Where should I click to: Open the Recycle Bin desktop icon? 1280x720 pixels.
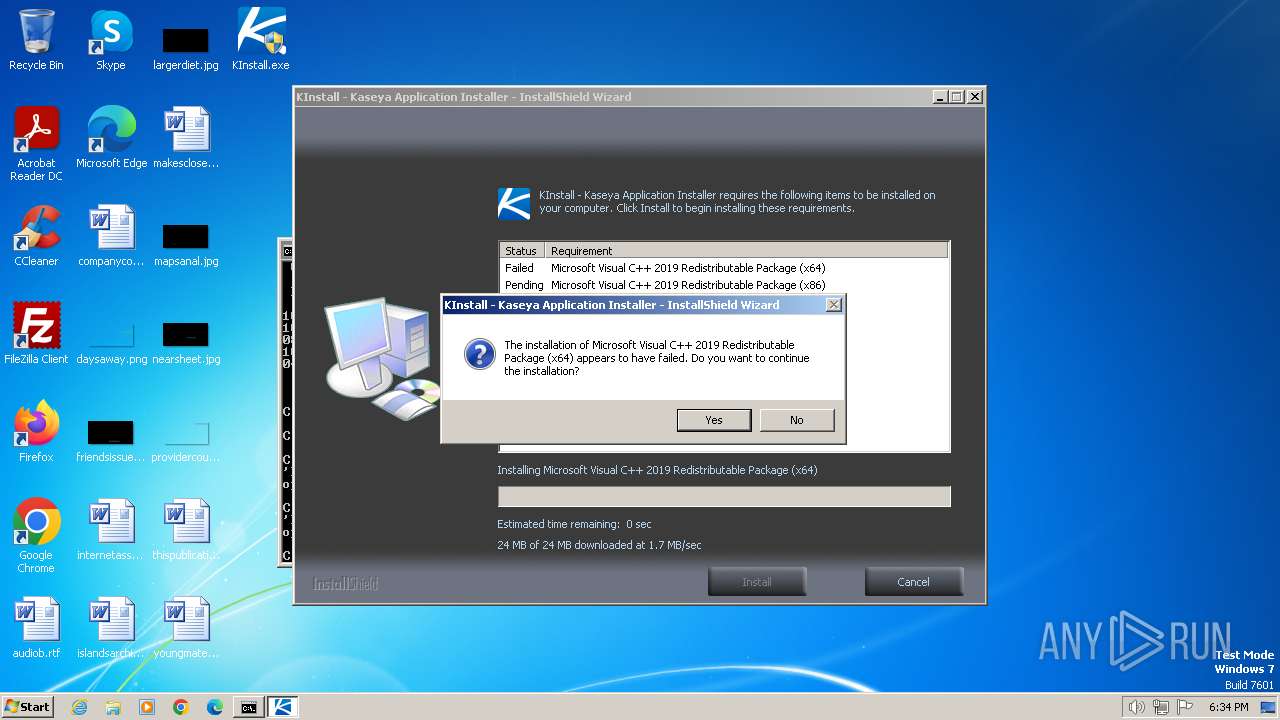[36, 40]
